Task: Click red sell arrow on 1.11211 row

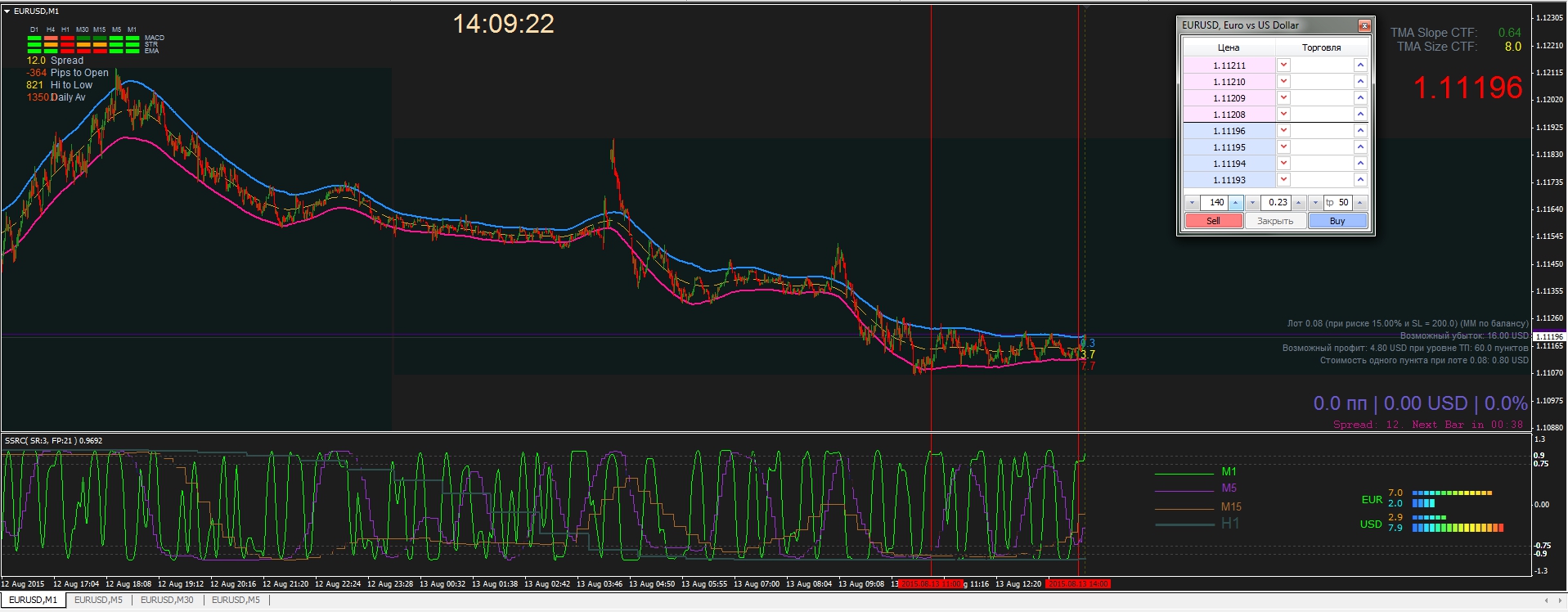Action: [x=1283, y=65]
